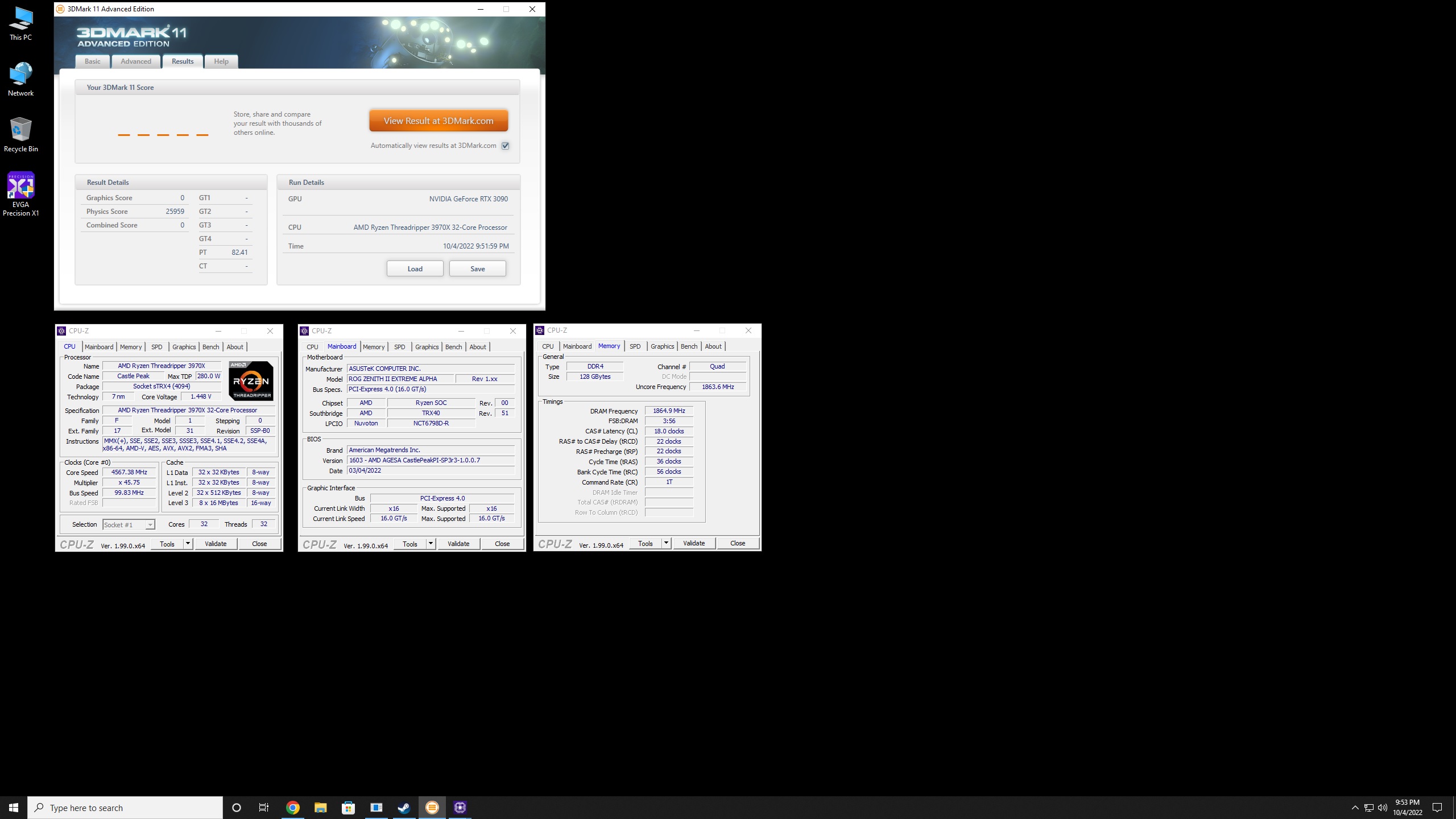The width and height of the screenshot is (1456, 819).
Task: Open Steam from taskbar
Action: (x=404, y=808)
